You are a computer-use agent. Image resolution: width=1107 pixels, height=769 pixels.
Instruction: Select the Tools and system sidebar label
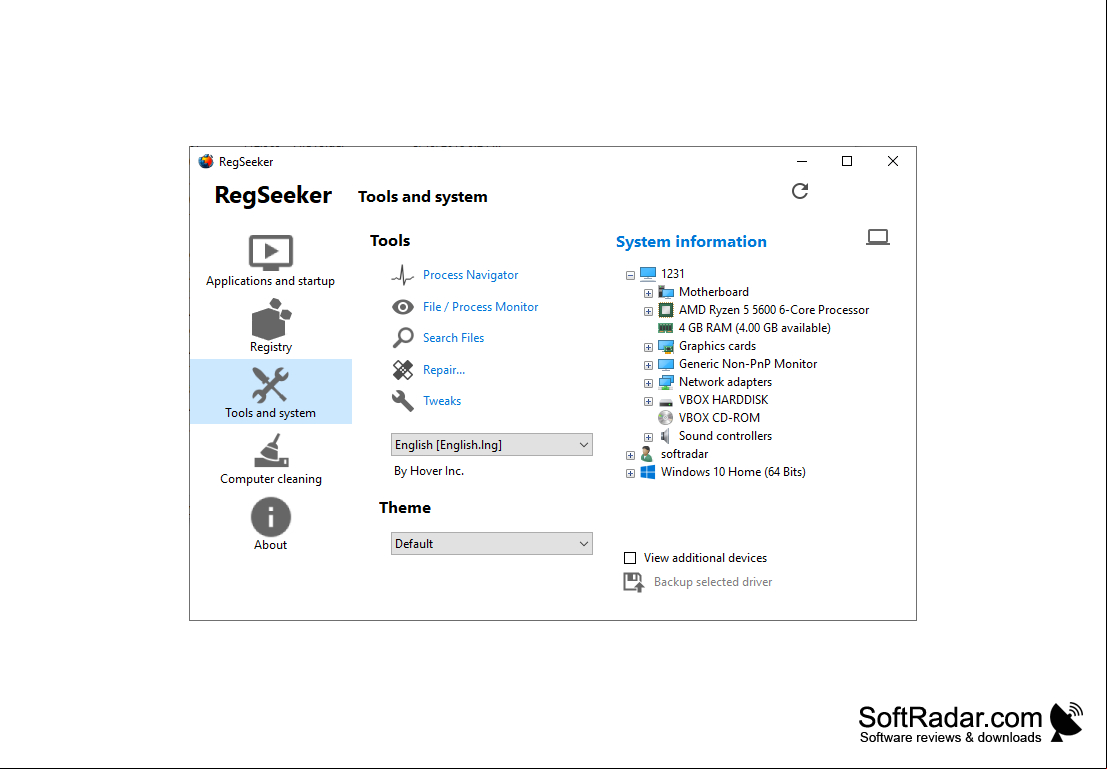[270, 413]
